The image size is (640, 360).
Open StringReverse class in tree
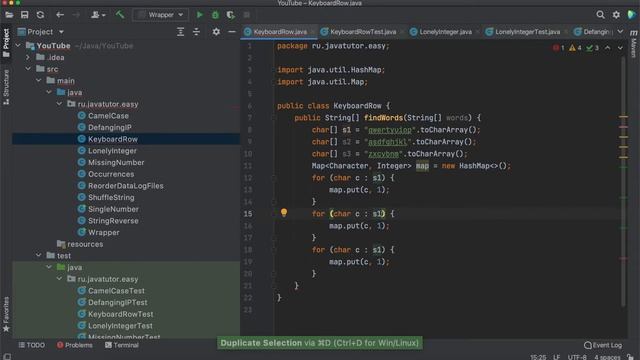[x=113, y=221]
